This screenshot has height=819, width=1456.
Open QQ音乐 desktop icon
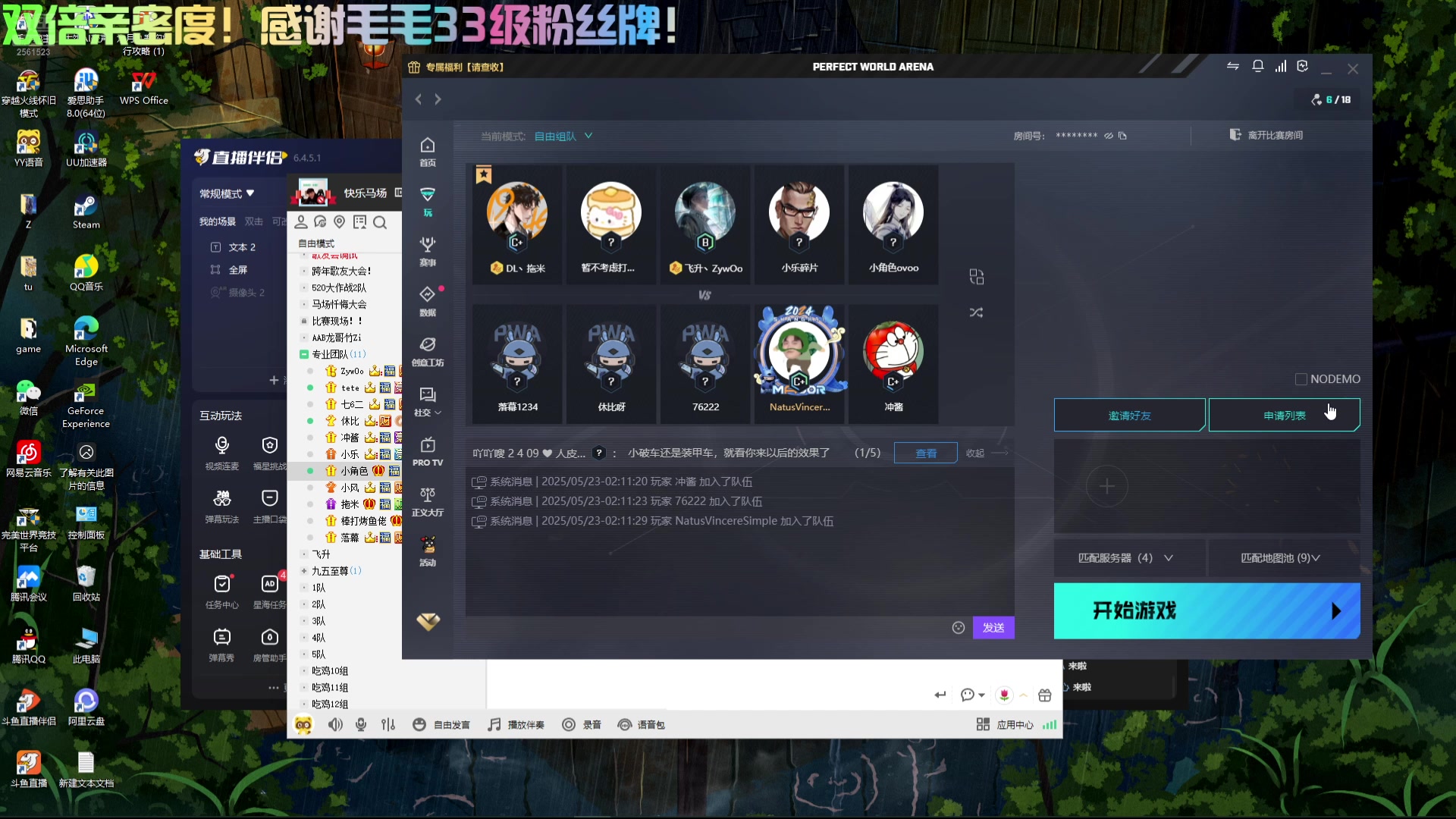point(86,274)
